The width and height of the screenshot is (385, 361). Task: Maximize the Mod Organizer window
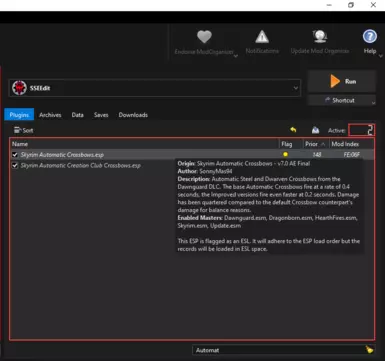click(351, 5)
